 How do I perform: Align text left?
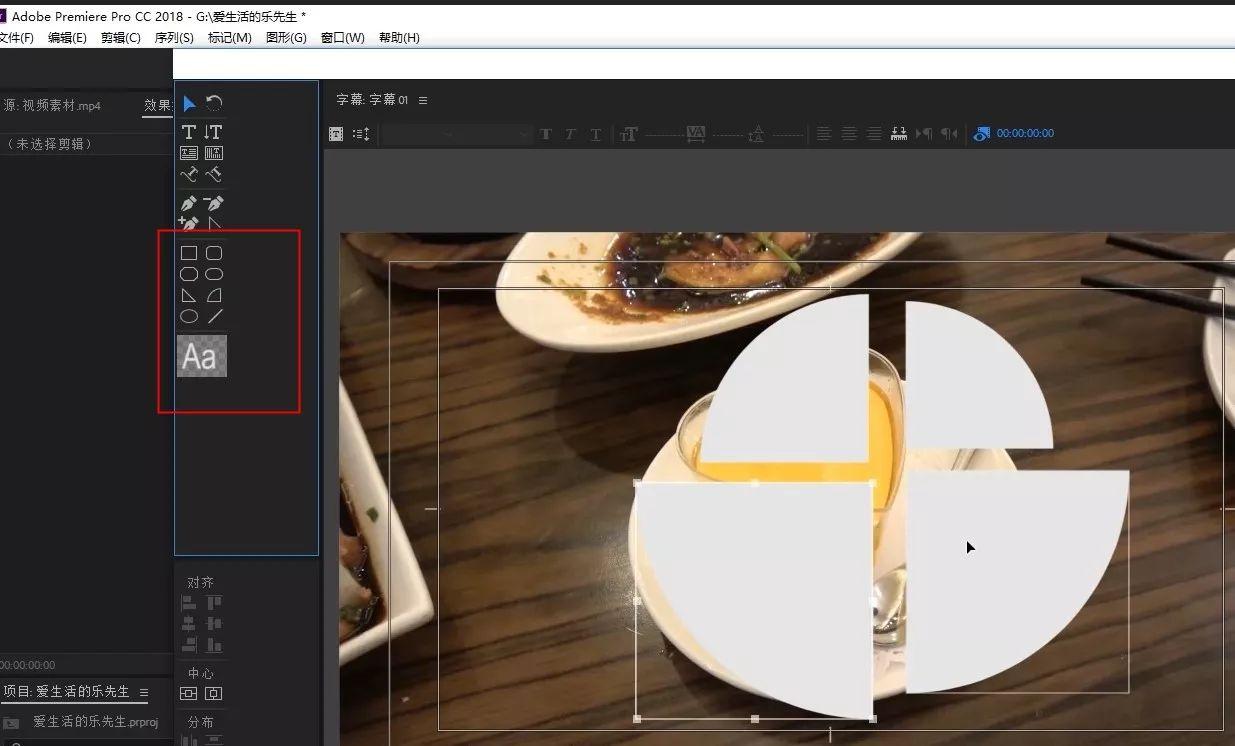(x=824, y=133)
